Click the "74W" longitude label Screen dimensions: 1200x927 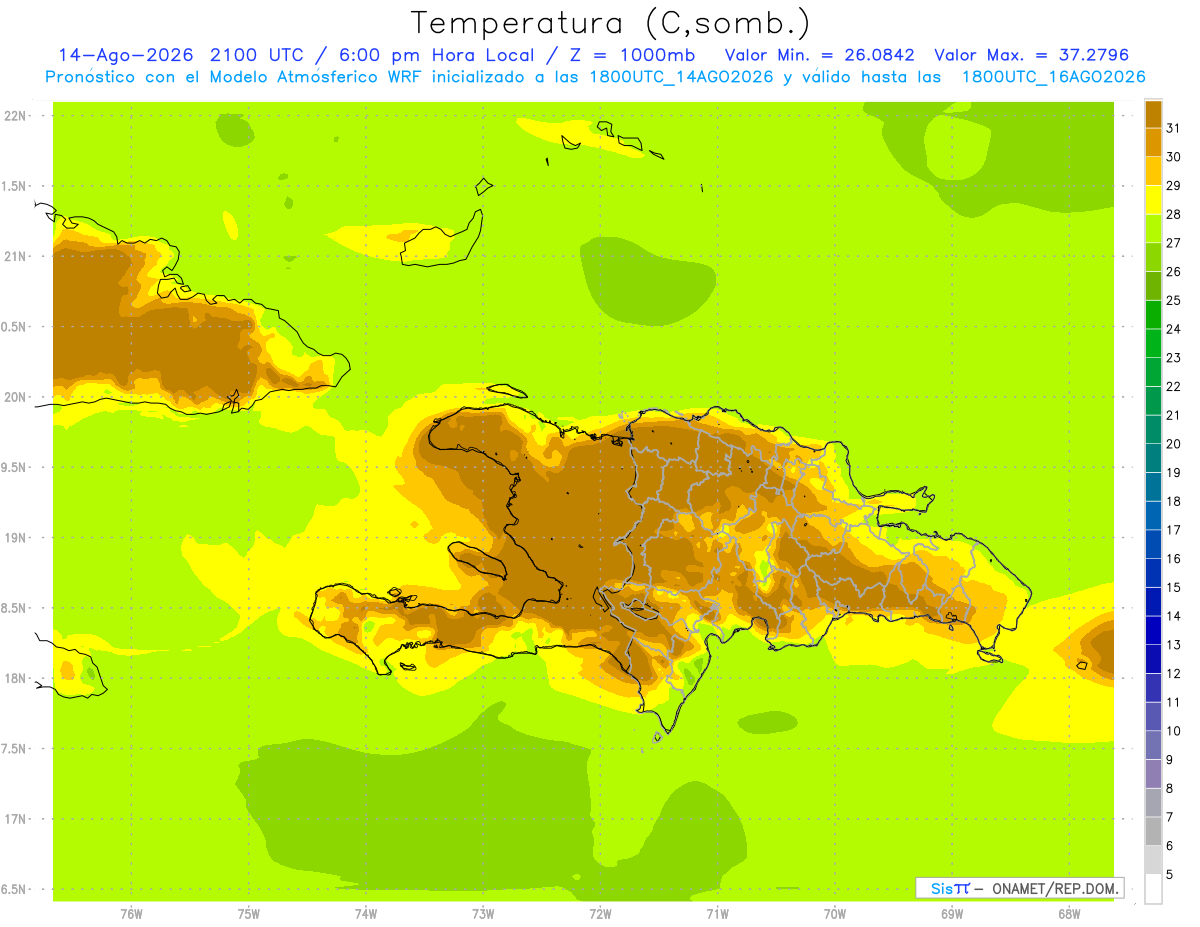tap(366, 914)
